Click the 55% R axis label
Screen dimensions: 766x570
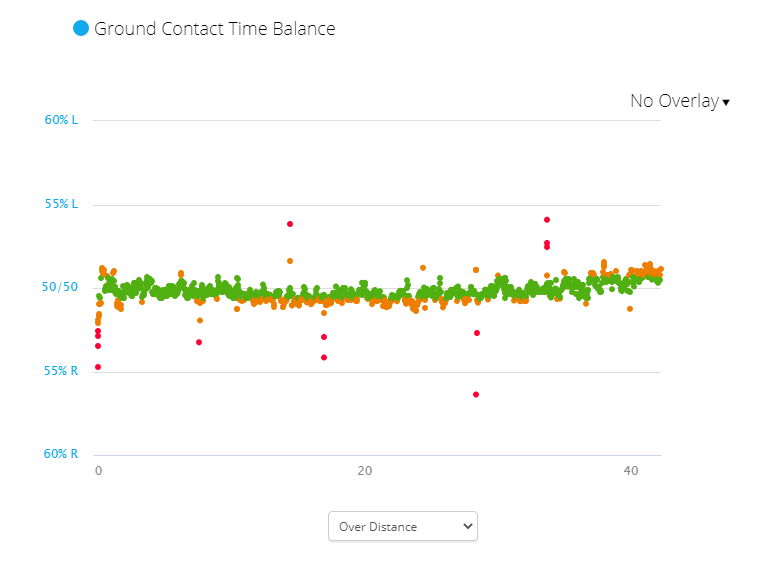61,371
